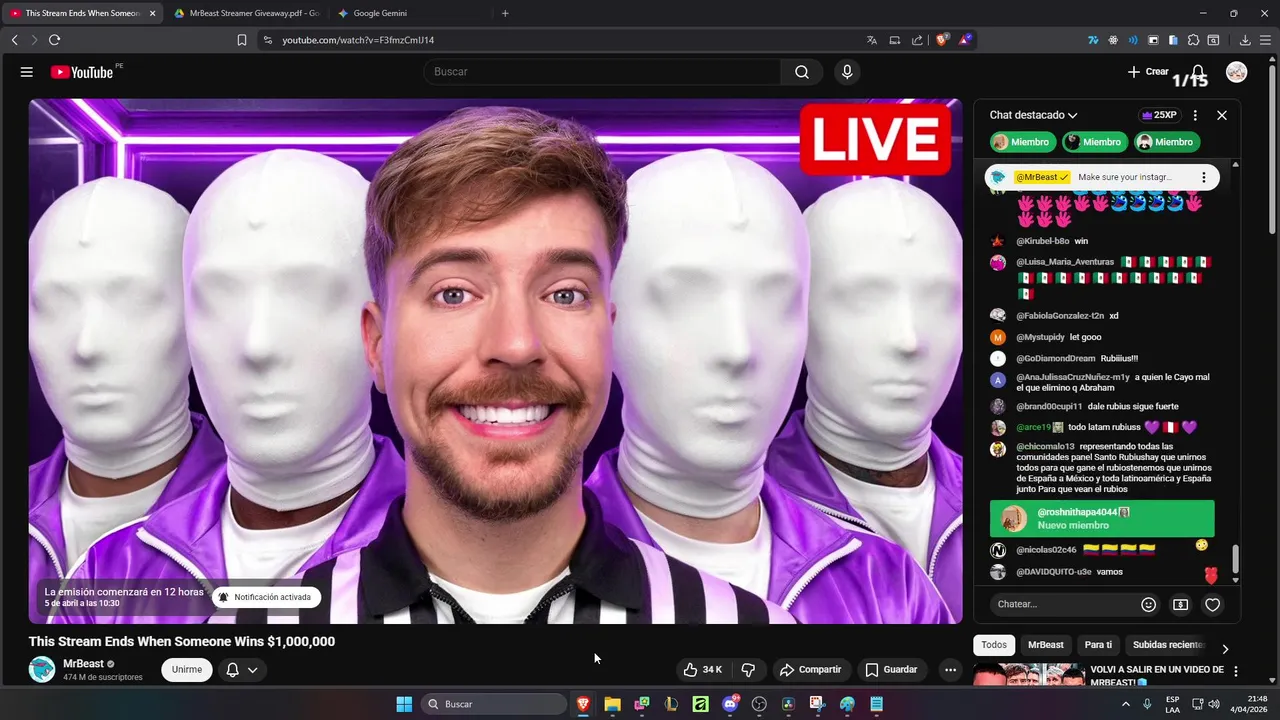Open browser extensions puzzle icon

click(1193, 40)
